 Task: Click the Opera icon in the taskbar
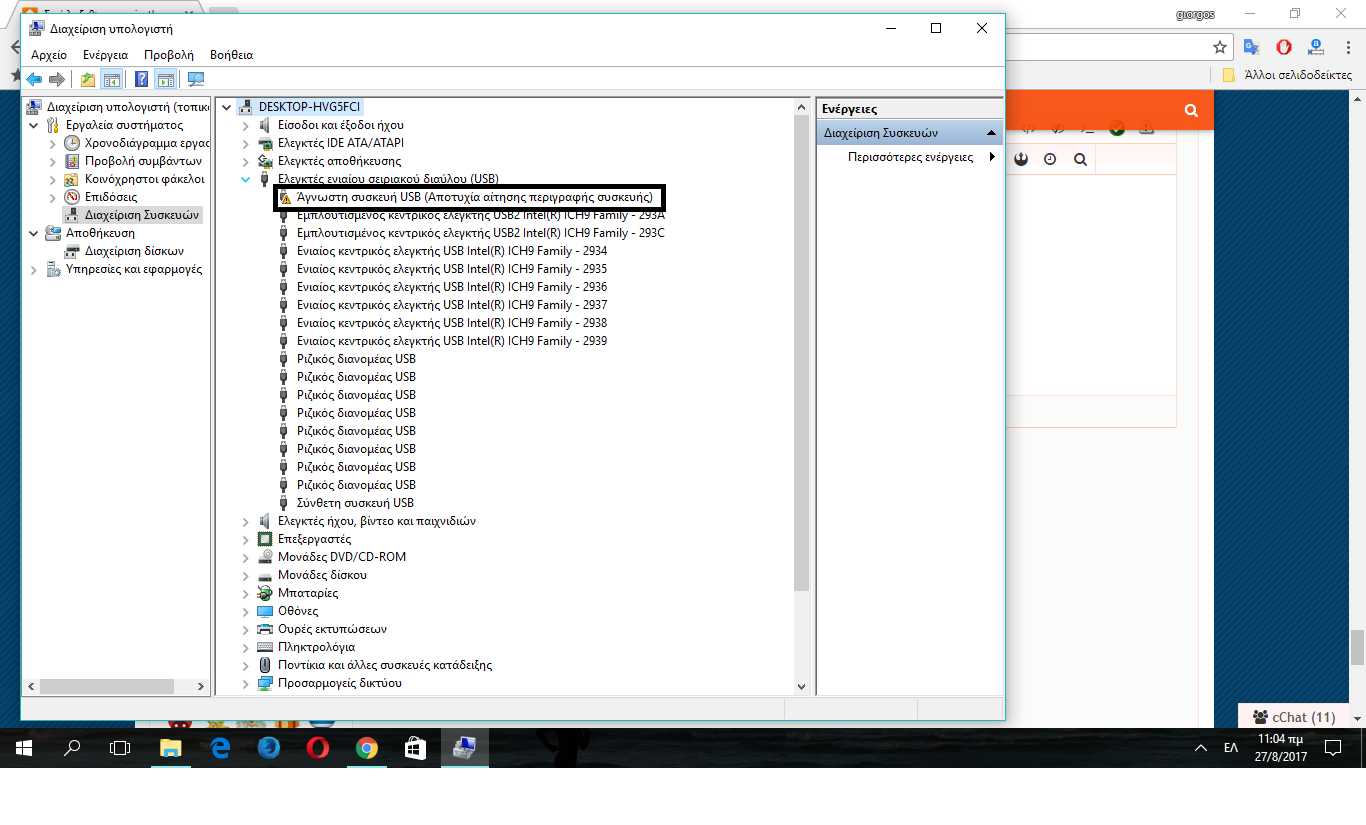coord(318,747)
